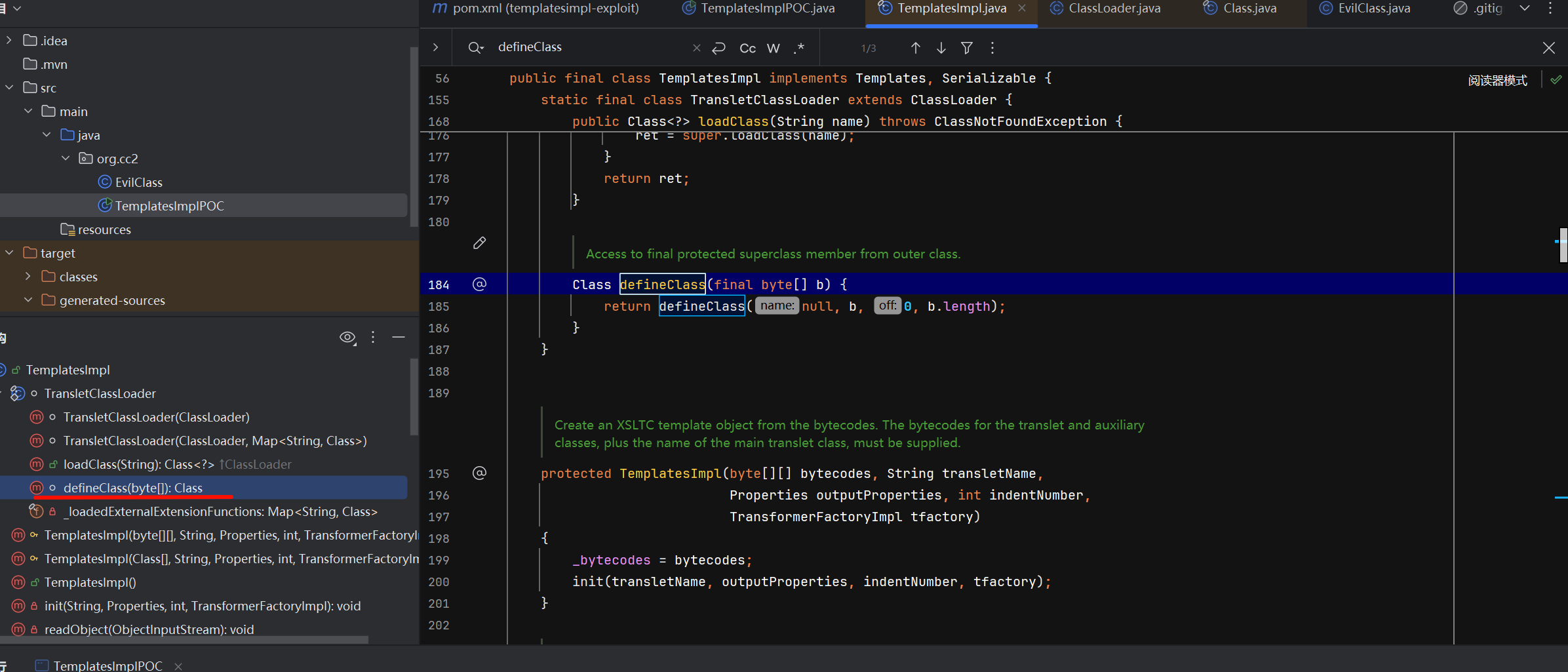Open project view dropdown chevron
Screen dimensions: 1568x672
click(17, 8)
